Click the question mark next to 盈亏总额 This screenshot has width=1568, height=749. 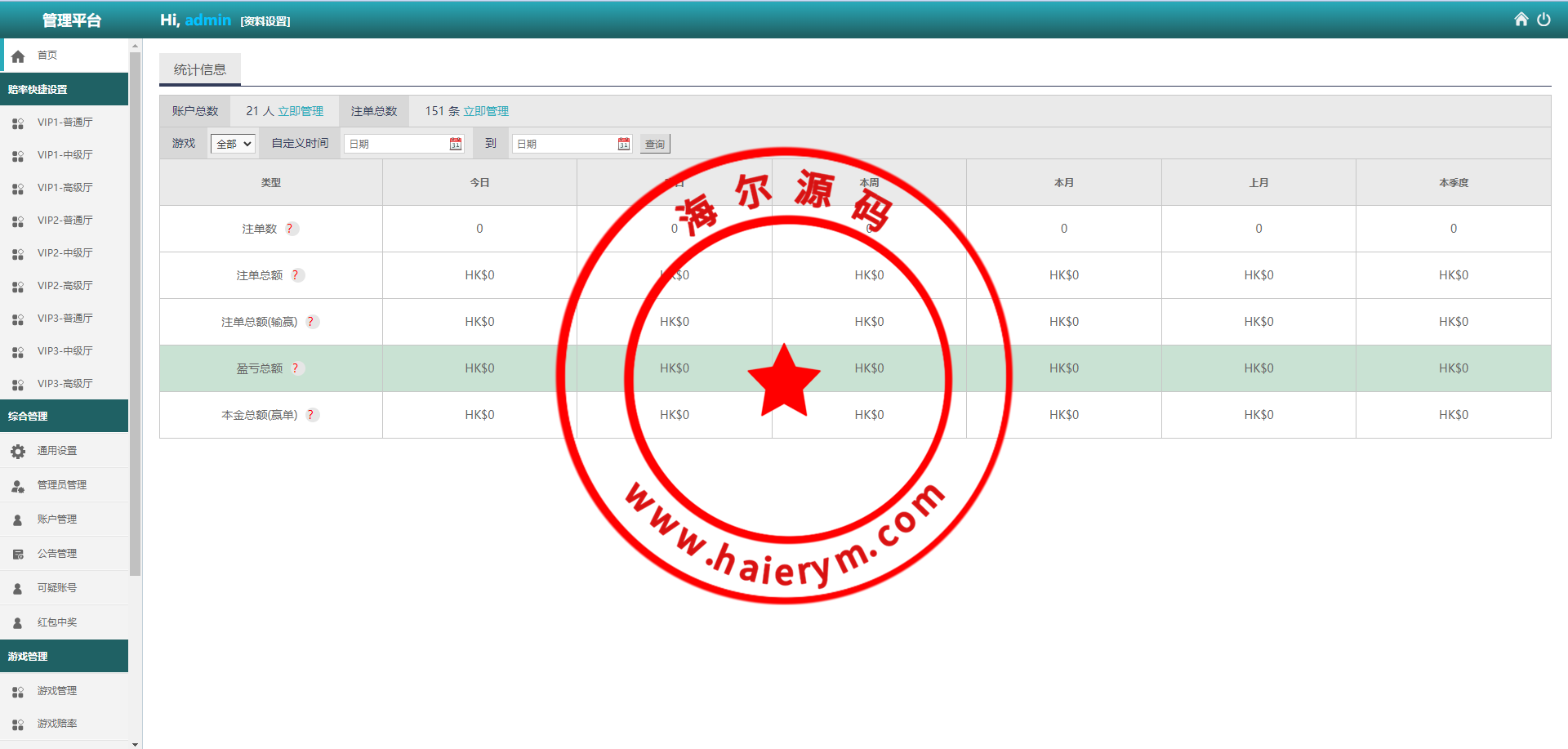(296, 368)
